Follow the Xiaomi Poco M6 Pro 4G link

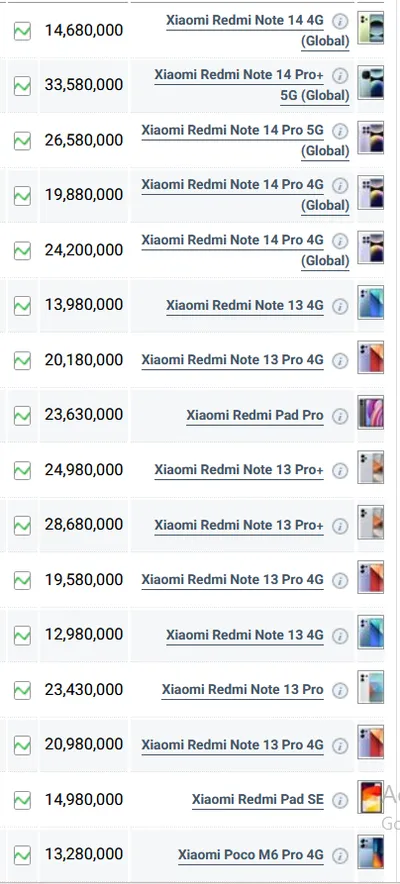click(x=251, y=855)
